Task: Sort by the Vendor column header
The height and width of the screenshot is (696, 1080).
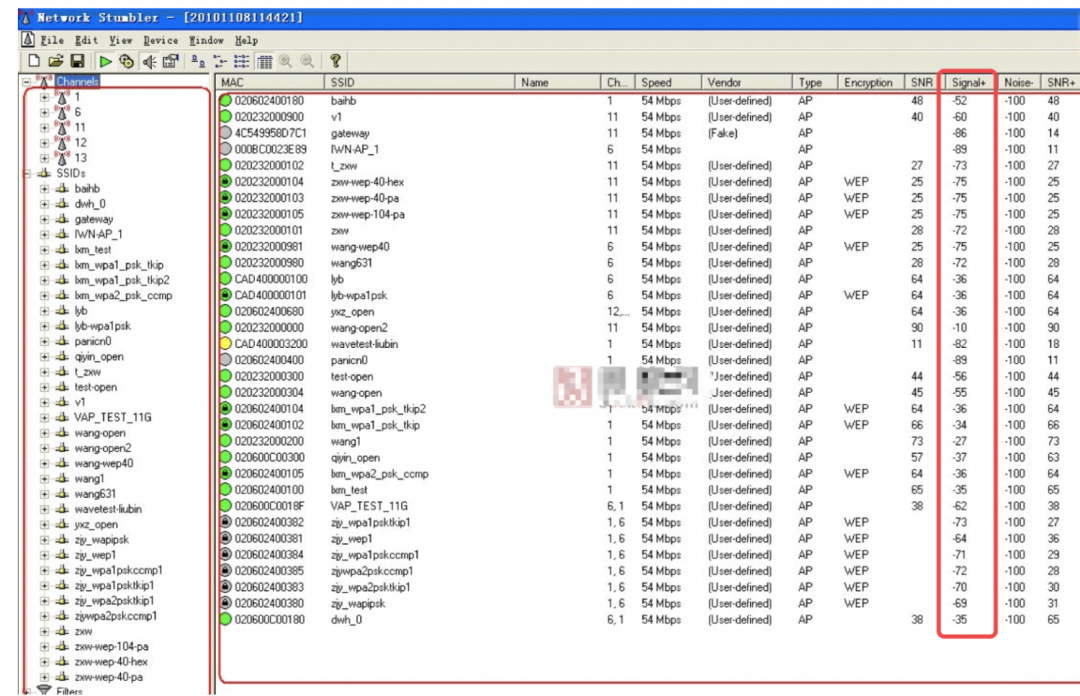Action: tap(747, 82)
